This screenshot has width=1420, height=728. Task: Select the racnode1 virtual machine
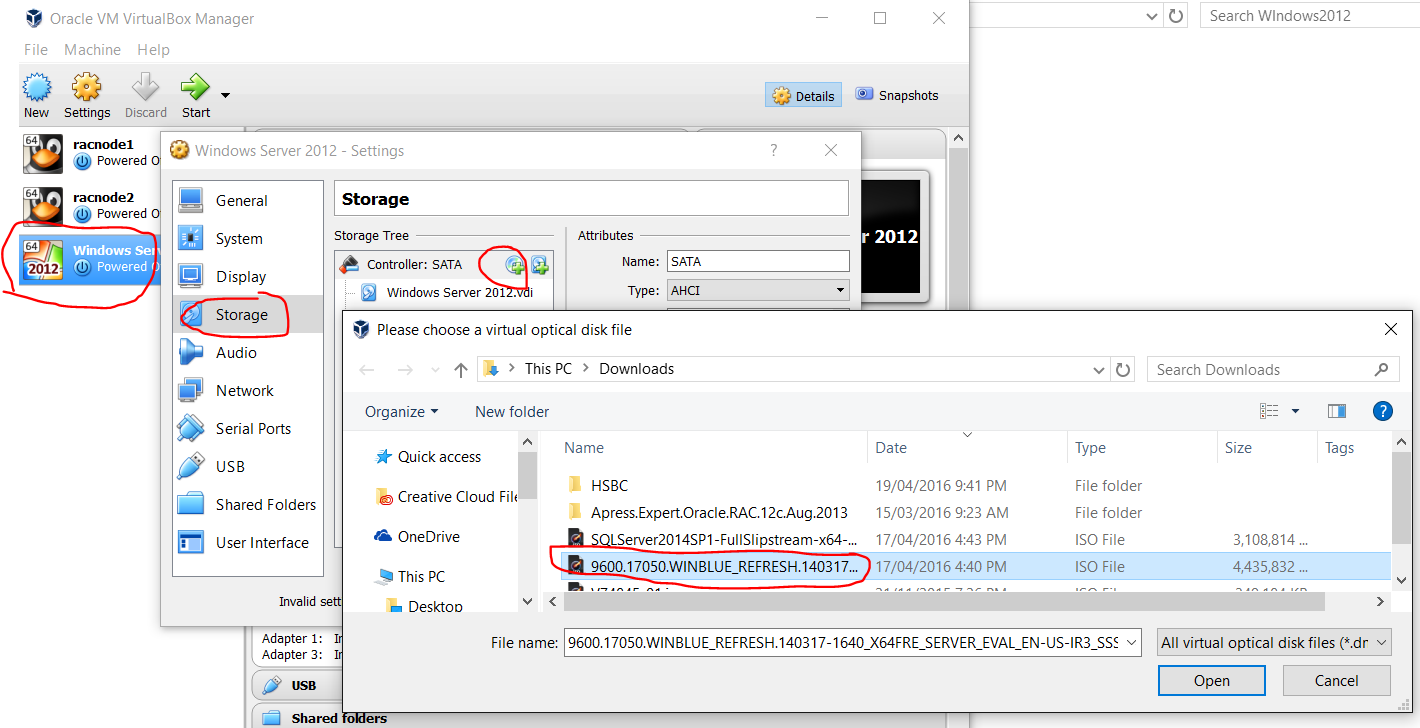point(90,152)
